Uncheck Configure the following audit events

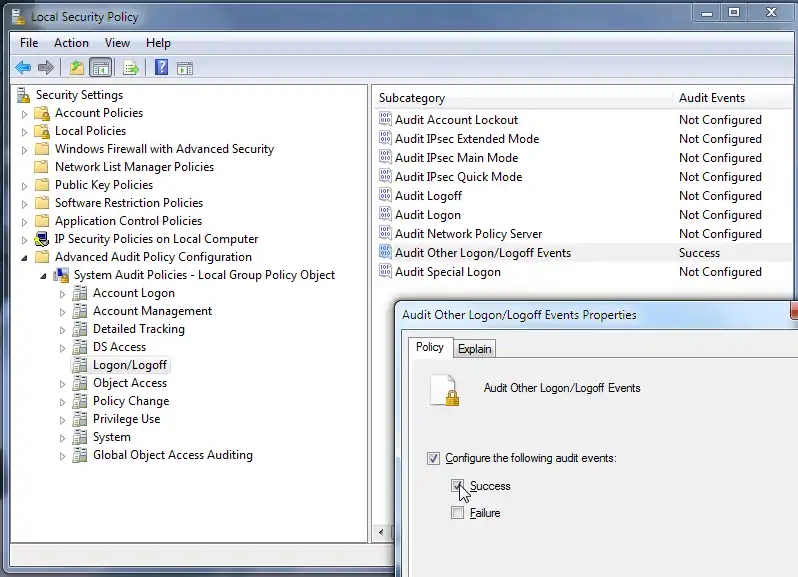(433, 458)
